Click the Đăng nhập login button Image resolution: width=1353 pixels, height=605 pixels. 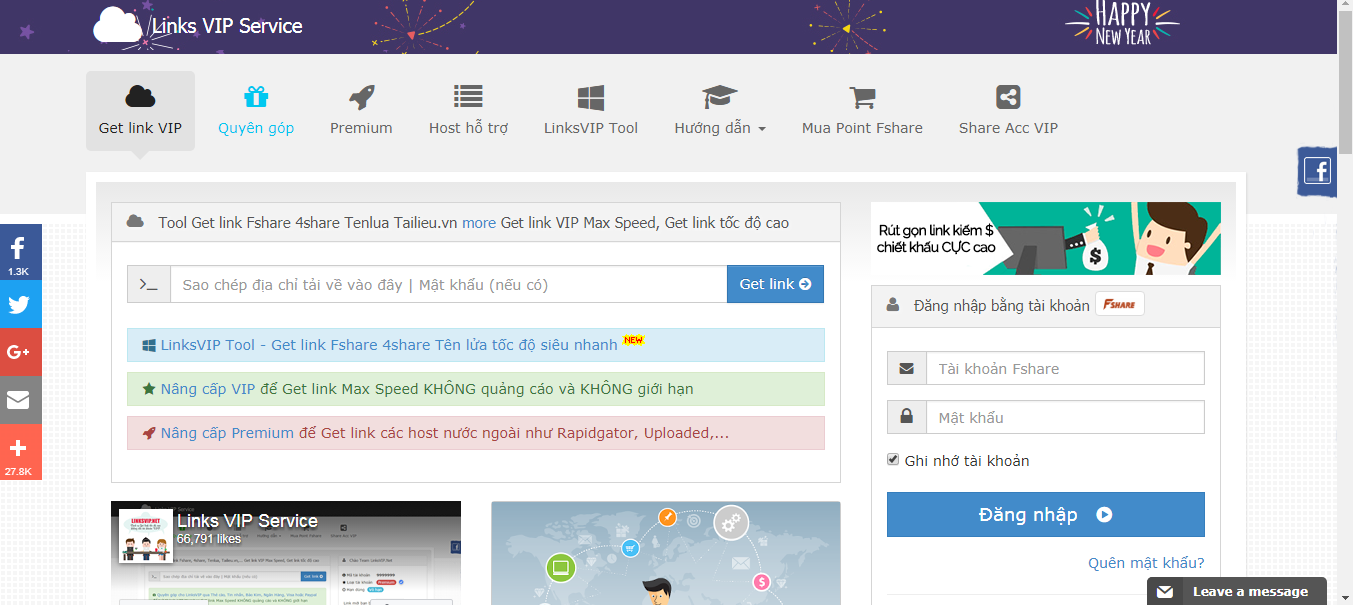(1045, 515)
